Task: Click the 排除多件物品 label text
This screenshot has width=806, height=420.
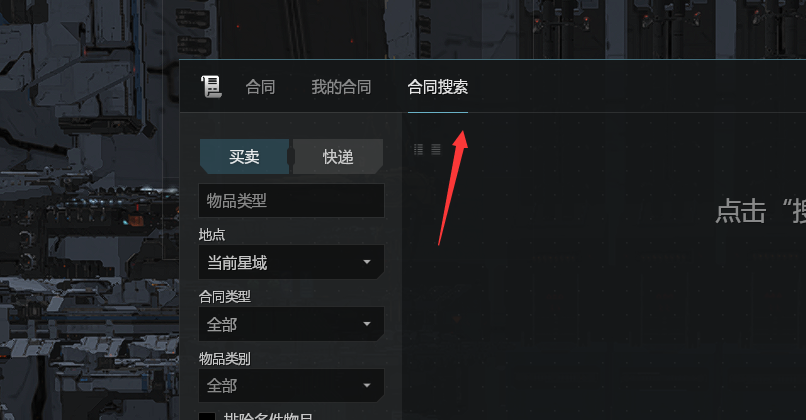Action: (268, 416)
